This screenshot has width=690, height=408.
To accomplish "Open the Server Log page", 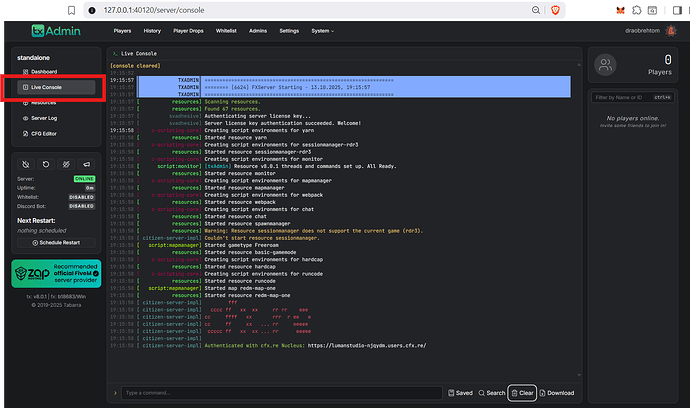I will pyautogui.click(x=44, y=118).
